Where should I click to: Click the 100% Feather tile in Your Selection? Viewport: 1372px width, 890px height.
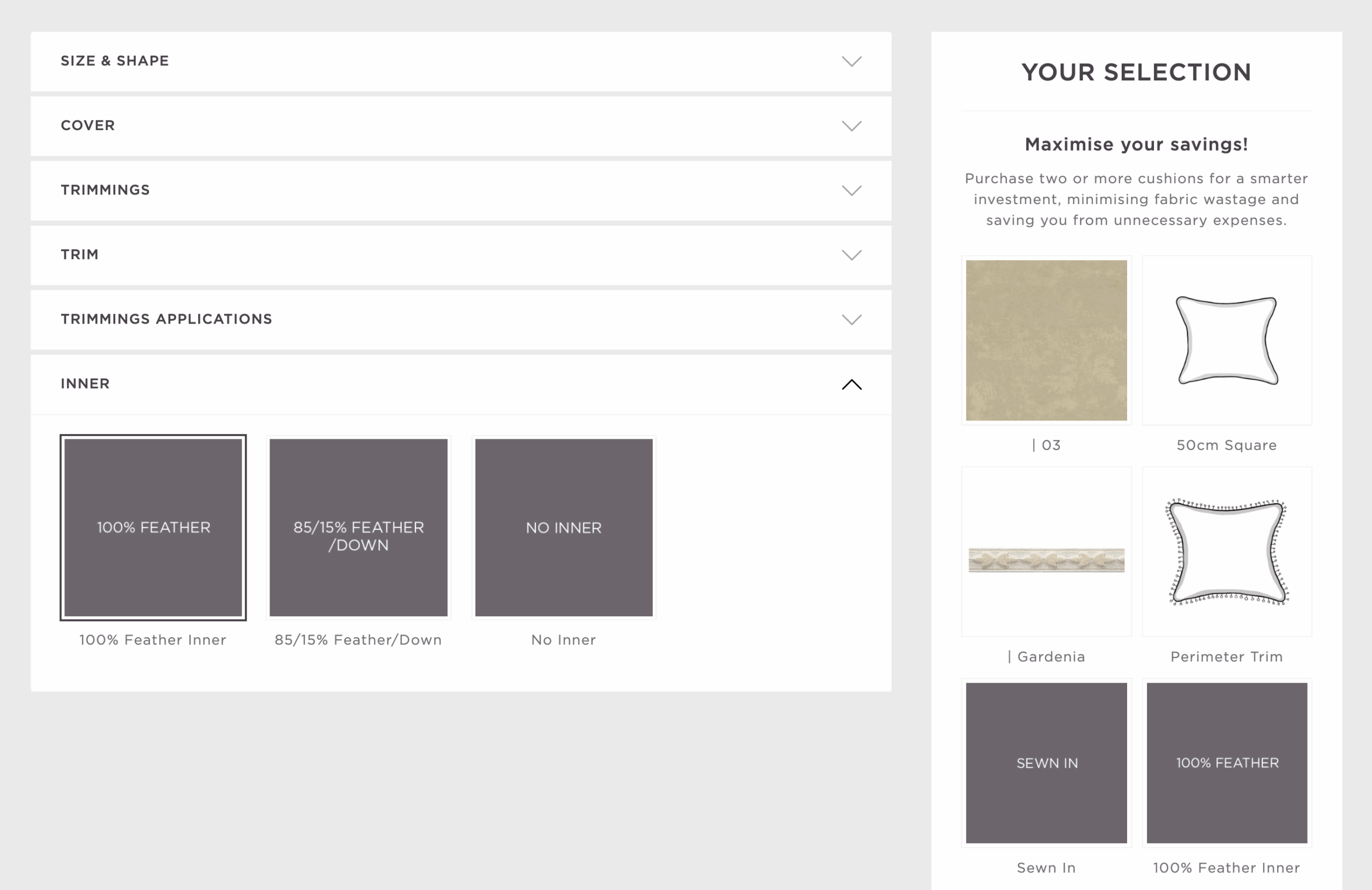coord(1226,762)
